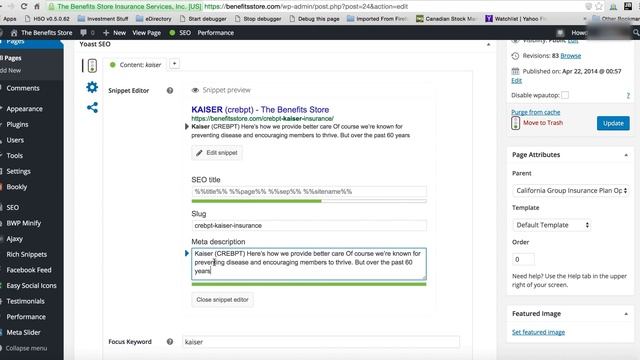
Task: Open the Template dropdown
Action: tap(551, 225)
